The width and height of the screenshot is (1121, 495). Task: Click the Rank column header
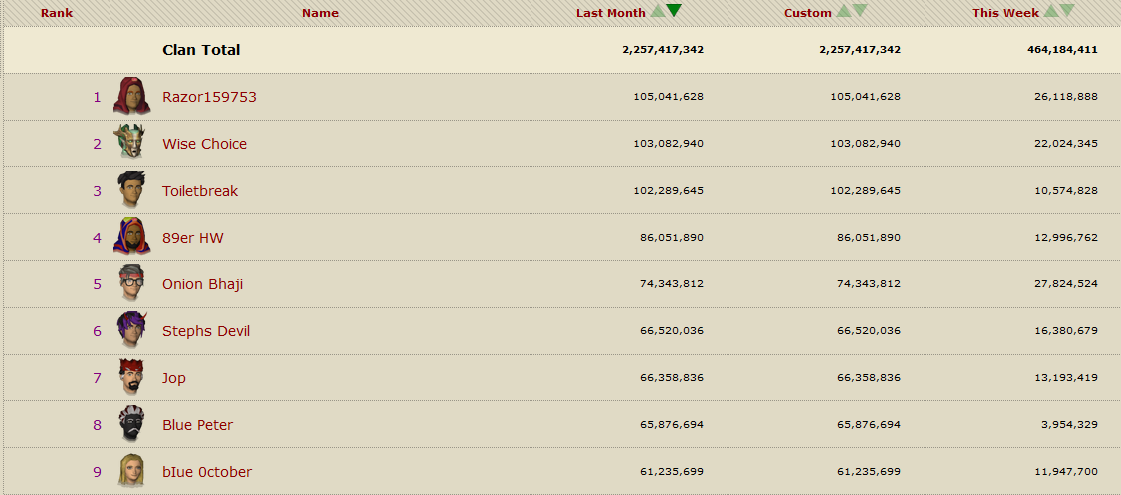(57, 13)
